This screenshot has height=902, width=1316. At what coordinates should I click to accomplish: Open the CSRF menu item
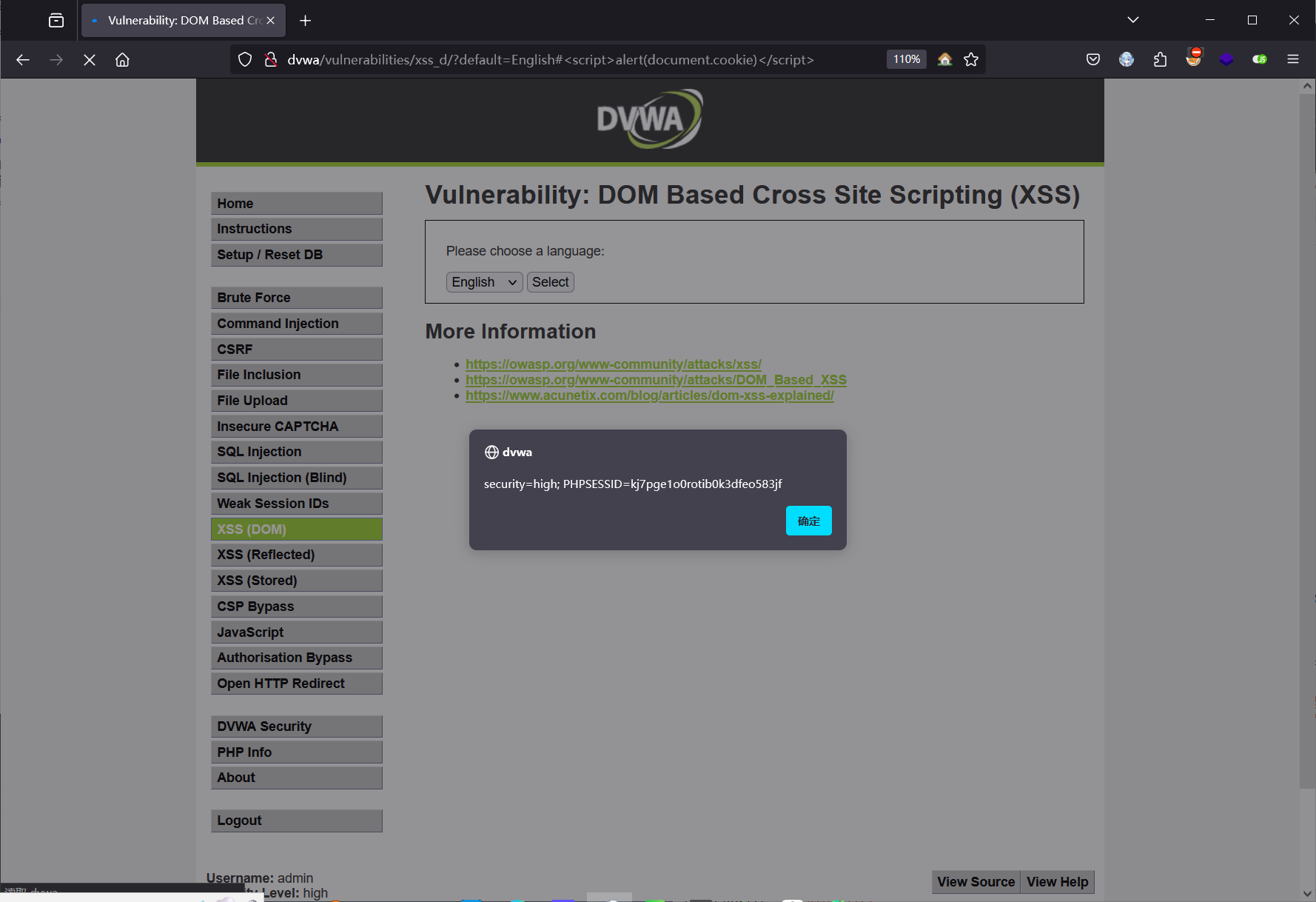point(296,349)
